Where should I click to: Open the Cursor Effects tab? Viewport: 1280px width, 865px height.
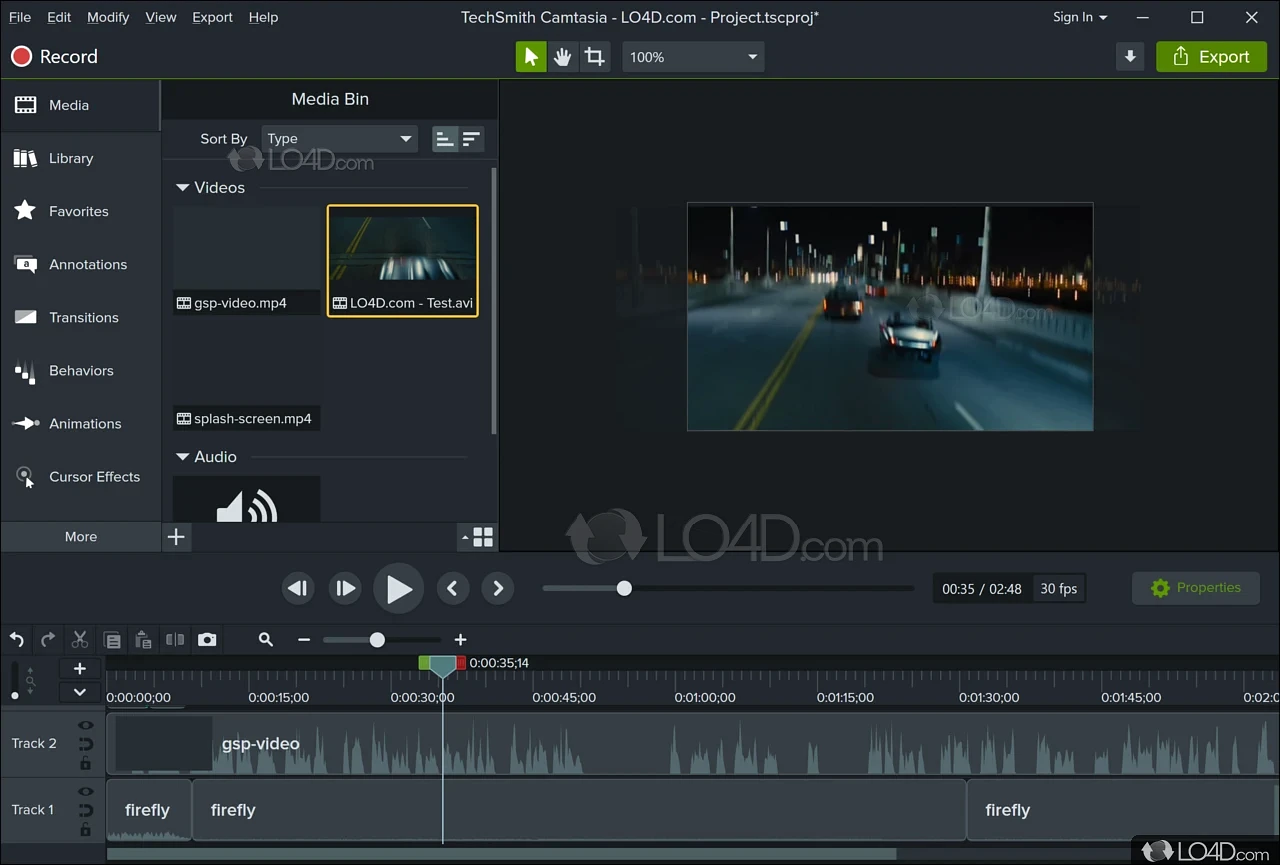click(x=80, y=476)
